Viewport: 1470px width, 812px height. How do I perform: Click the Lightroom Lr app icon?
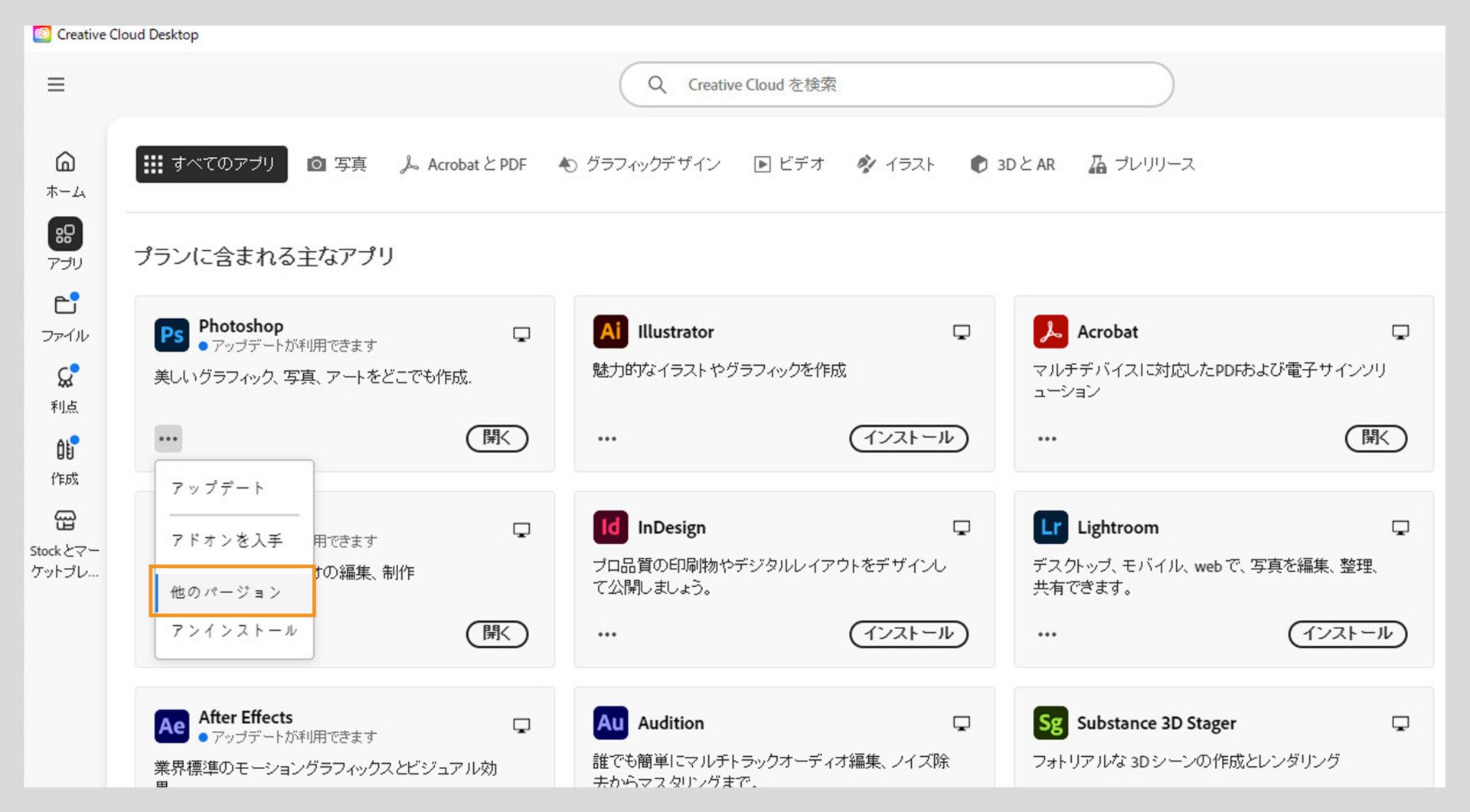point(1050,527)
